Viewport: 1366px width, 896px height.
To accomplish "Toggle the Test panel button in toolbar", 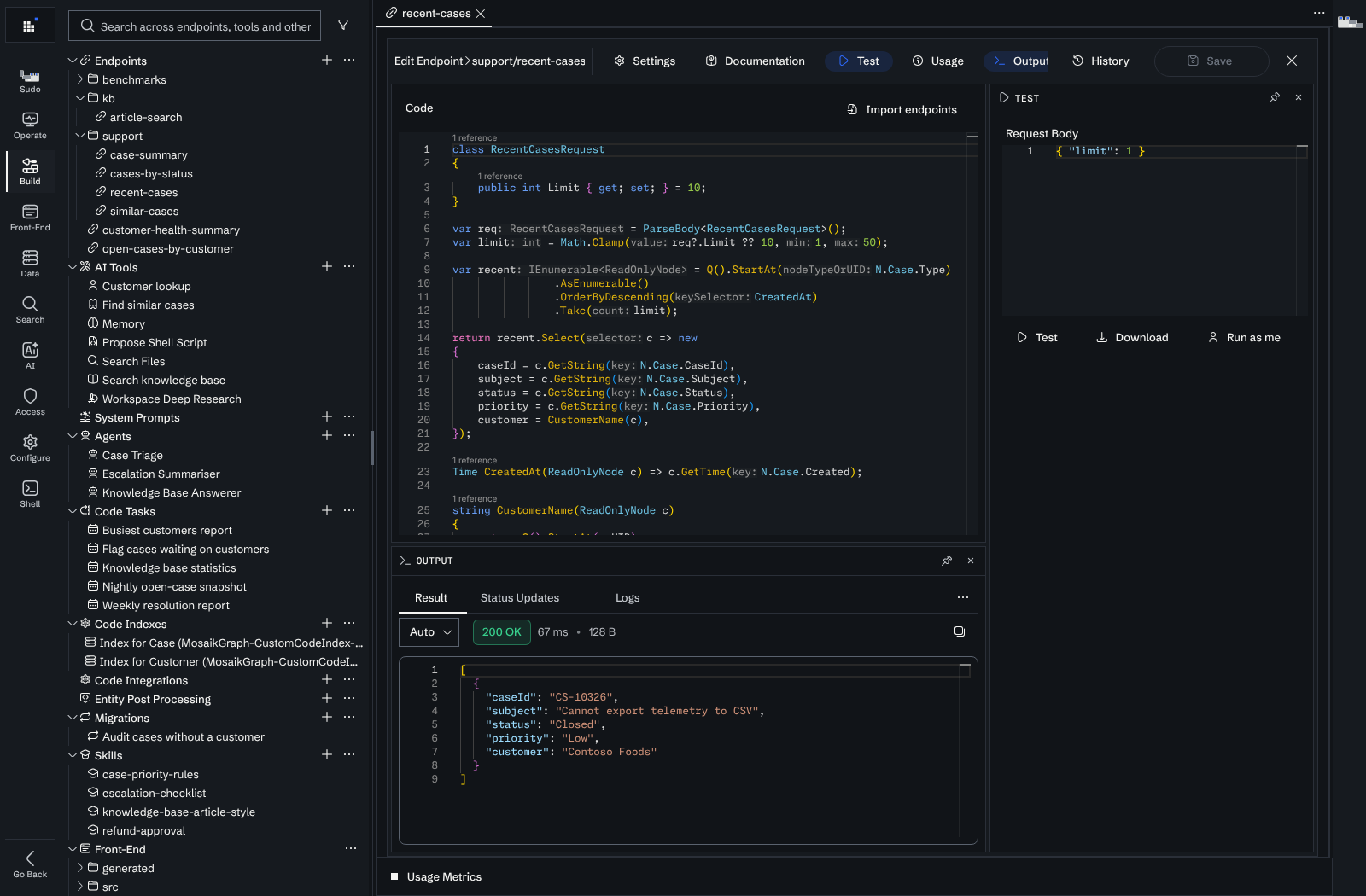I will tap(859, 61).
